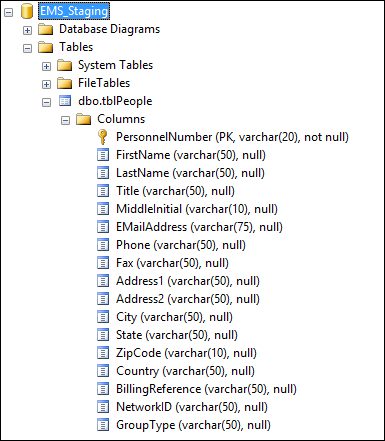Viewport: 385px width, 441px height.
Task: Click the Columns folder icon
Action: tap(83, 119)
